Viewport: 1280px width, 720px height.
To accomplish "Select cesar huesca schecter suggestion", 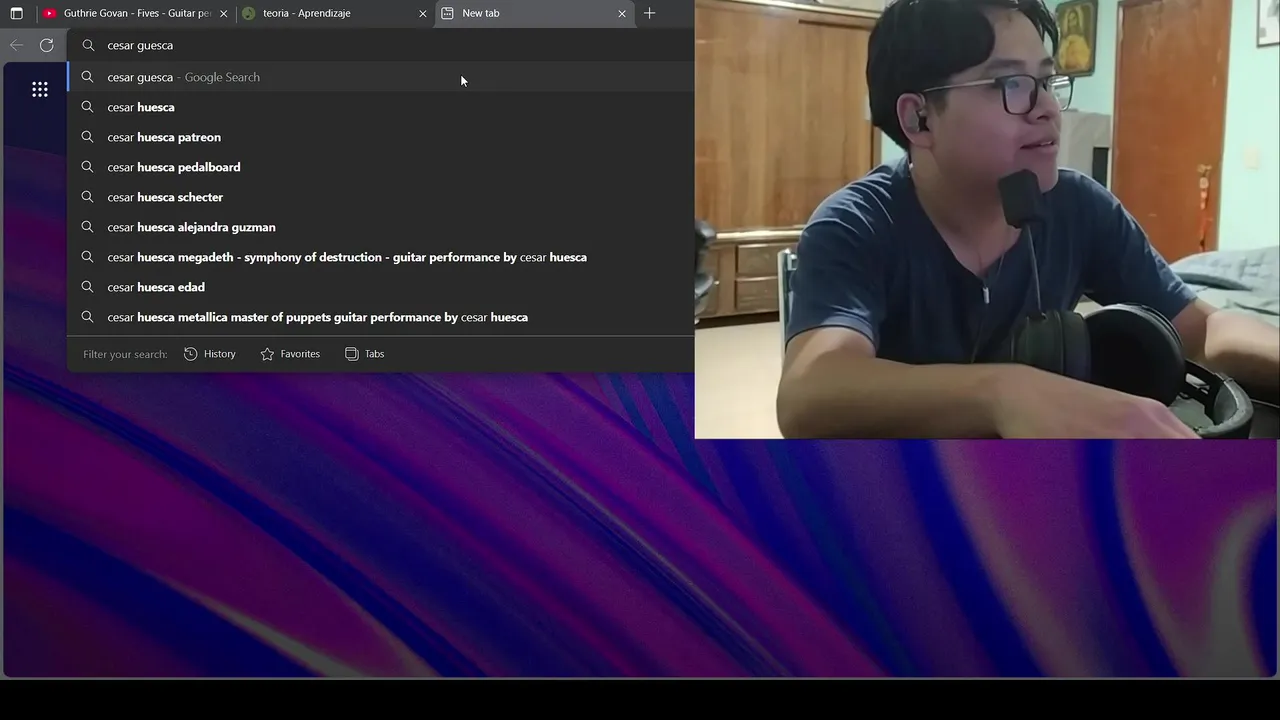I will coord(380,197).
